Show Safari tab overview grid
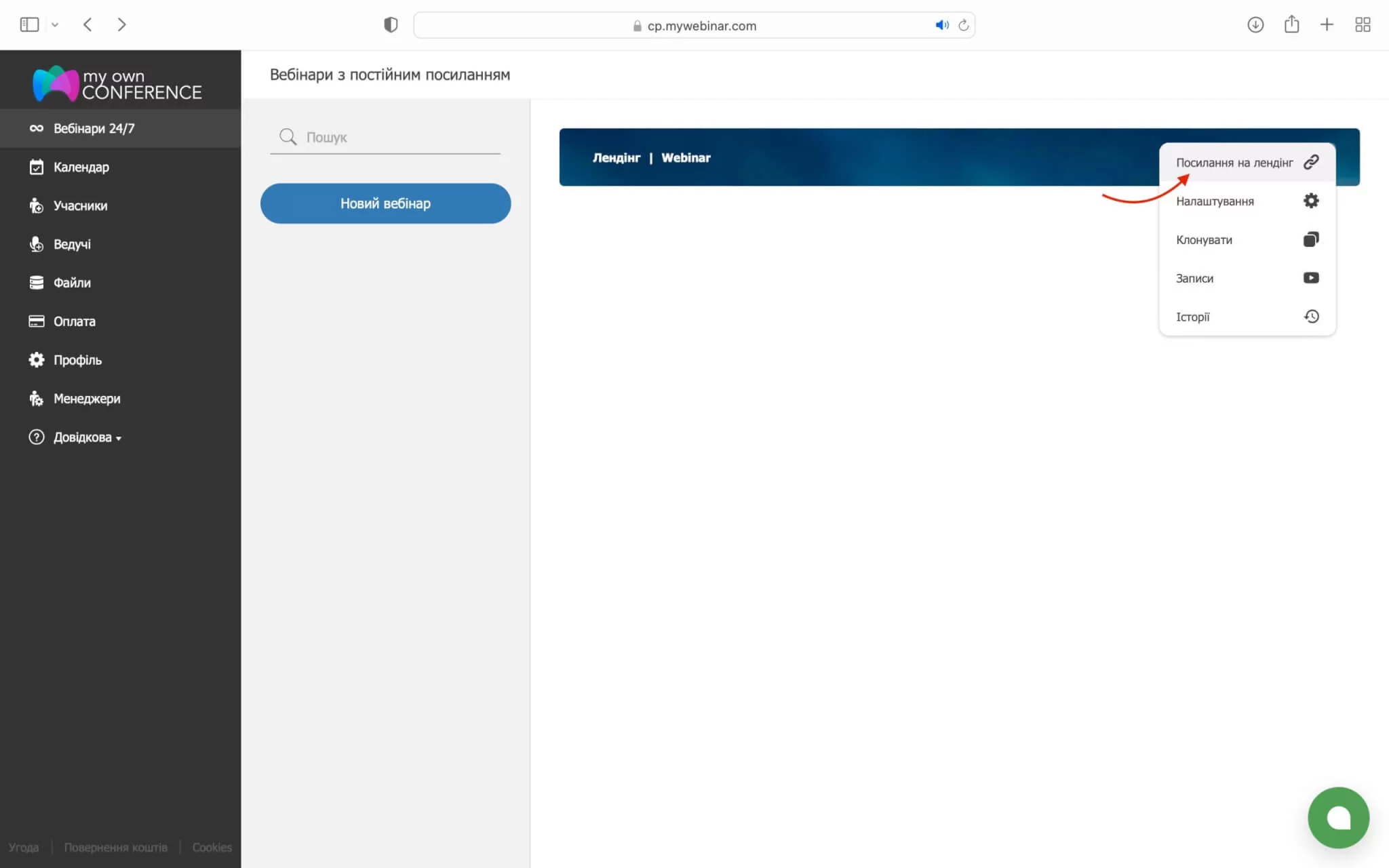 click(x=1363, y=25)
